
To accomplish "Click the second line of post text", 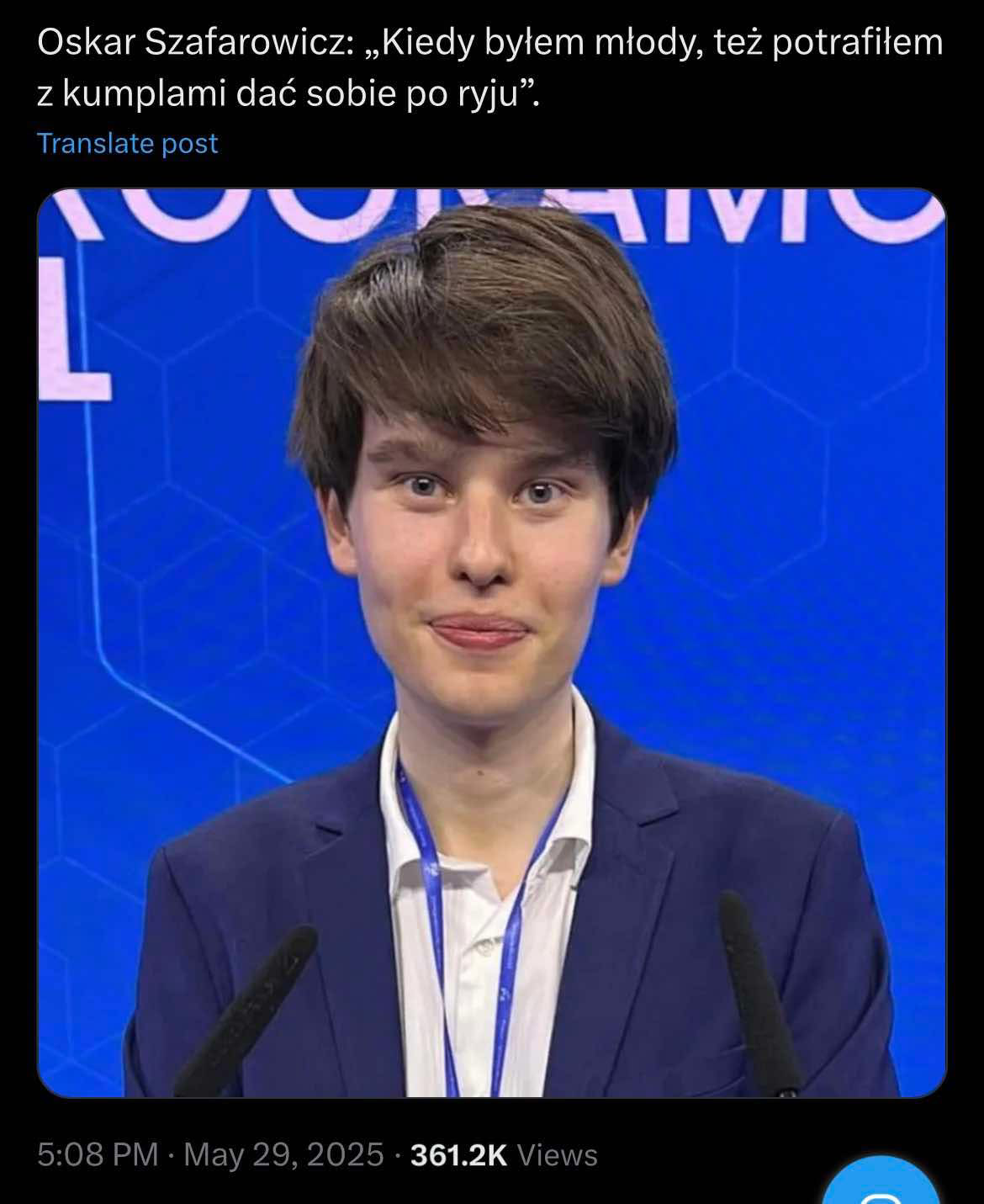I will pyautogui.click(x=288, y=93).
